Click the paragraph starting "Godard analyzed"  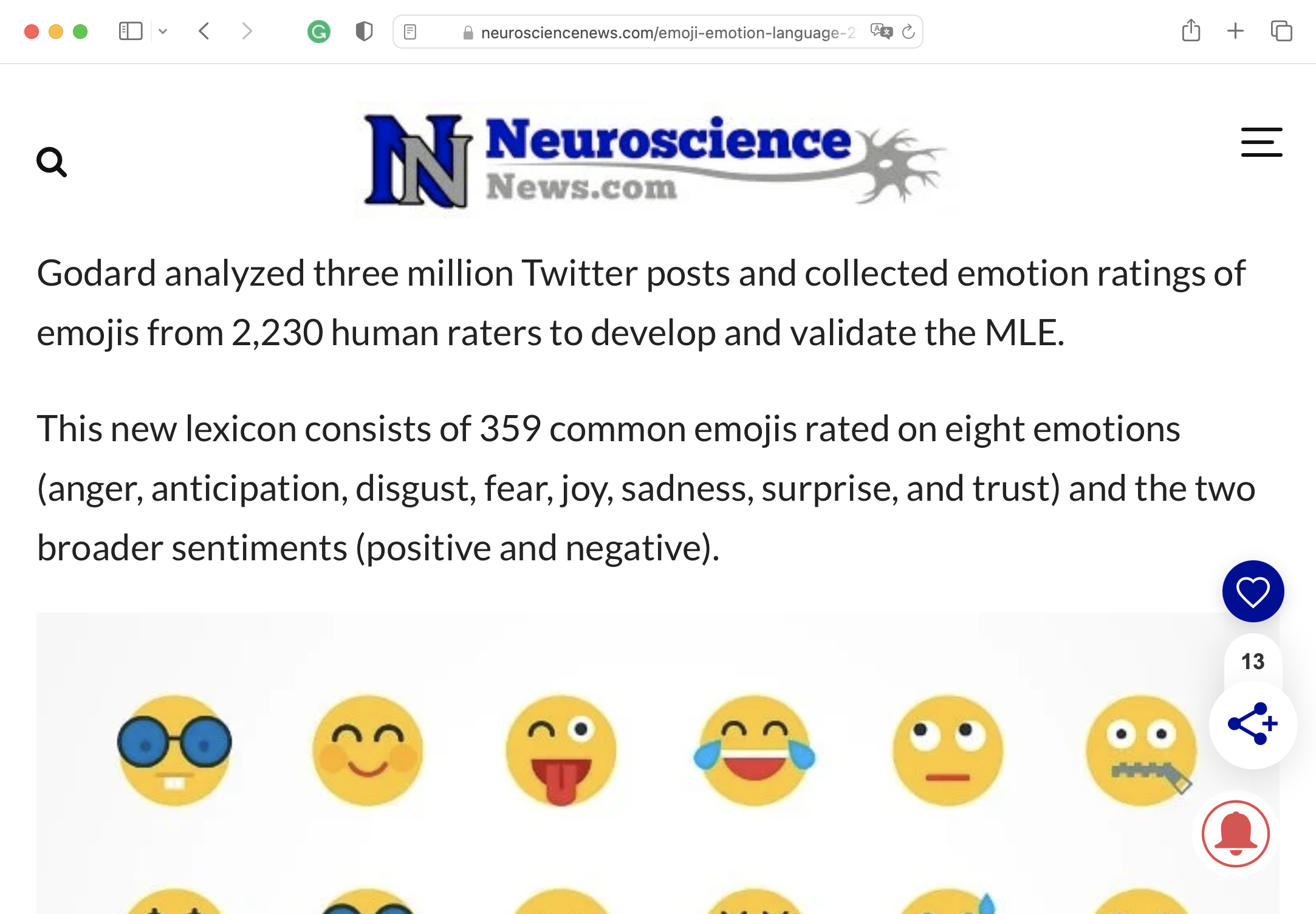(x=641, y=303)
